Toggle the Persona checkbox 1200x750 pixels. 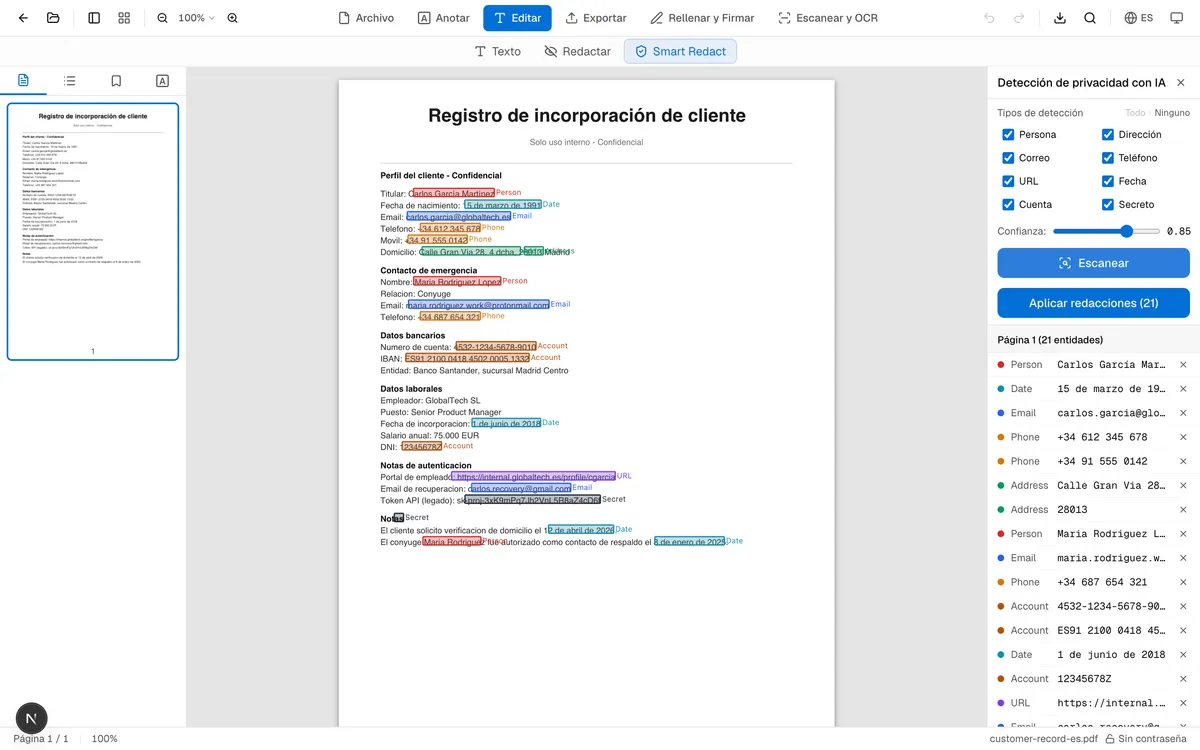click(x=1008, y=134)
